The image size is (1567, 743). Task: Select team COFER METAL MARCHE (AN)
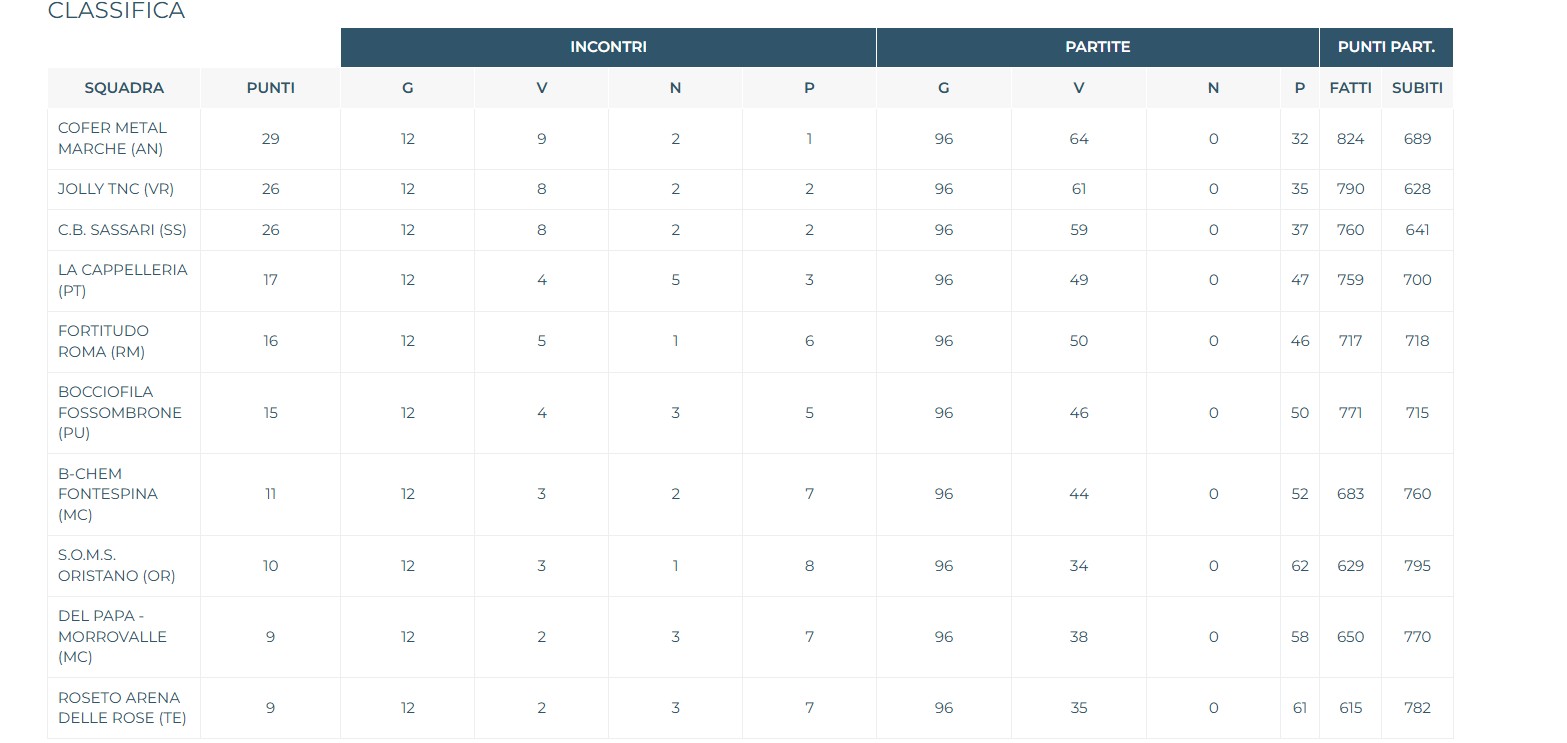click(x=112, y=139)
